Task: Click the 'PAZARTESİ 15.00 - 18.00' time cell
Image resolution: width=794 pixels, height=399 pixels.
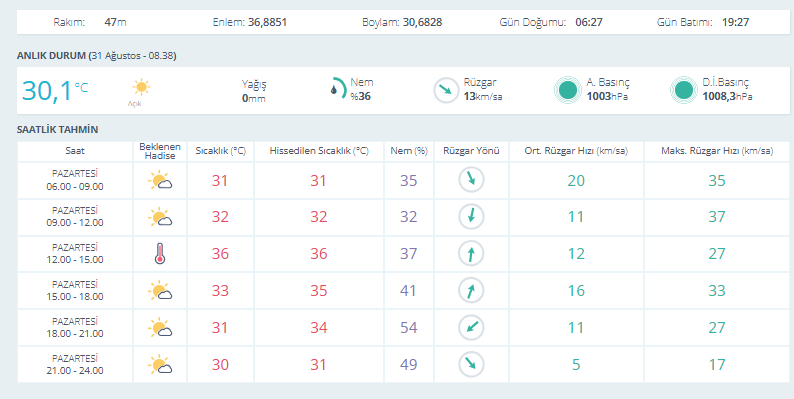Action: 75,291
